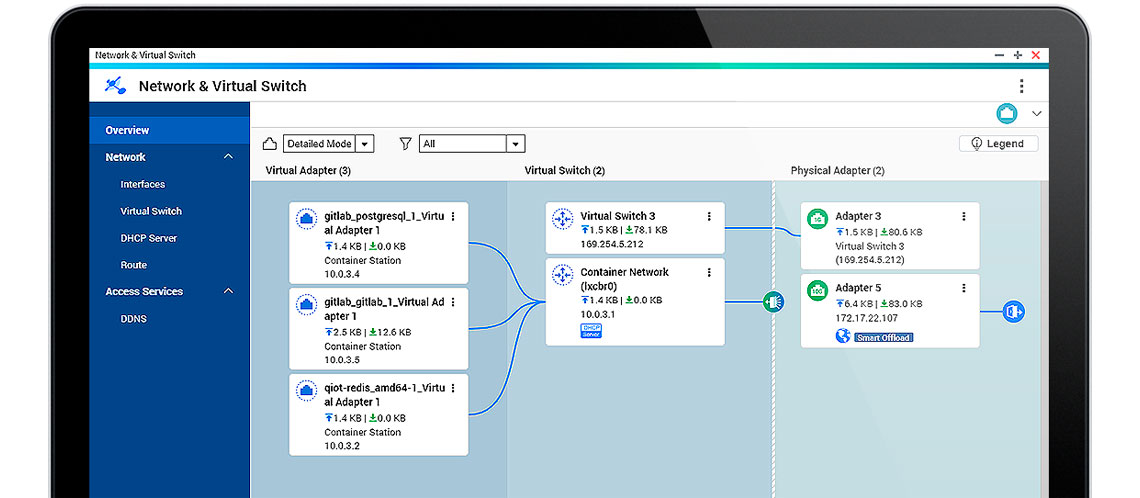The height and width of the screenshot is (498, 1140).
Task: Open the three-dot menu in app header
Action: click(x=1021, y=86)
